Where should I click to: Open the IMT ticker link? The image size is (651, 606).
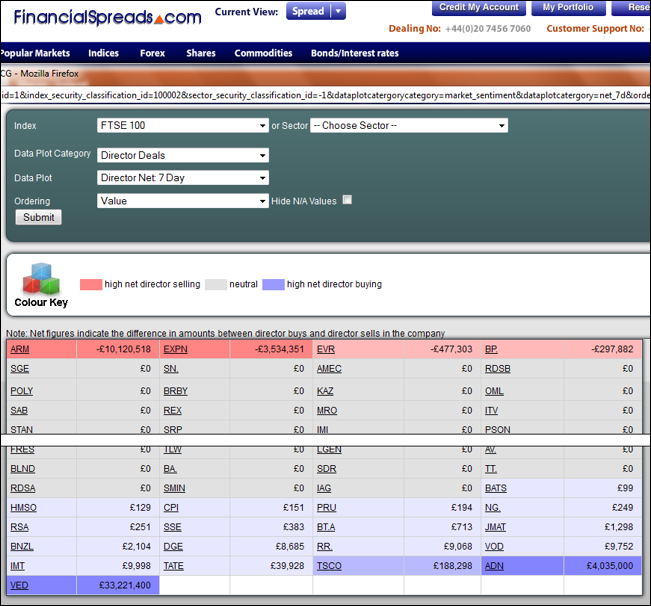(17, 566)
